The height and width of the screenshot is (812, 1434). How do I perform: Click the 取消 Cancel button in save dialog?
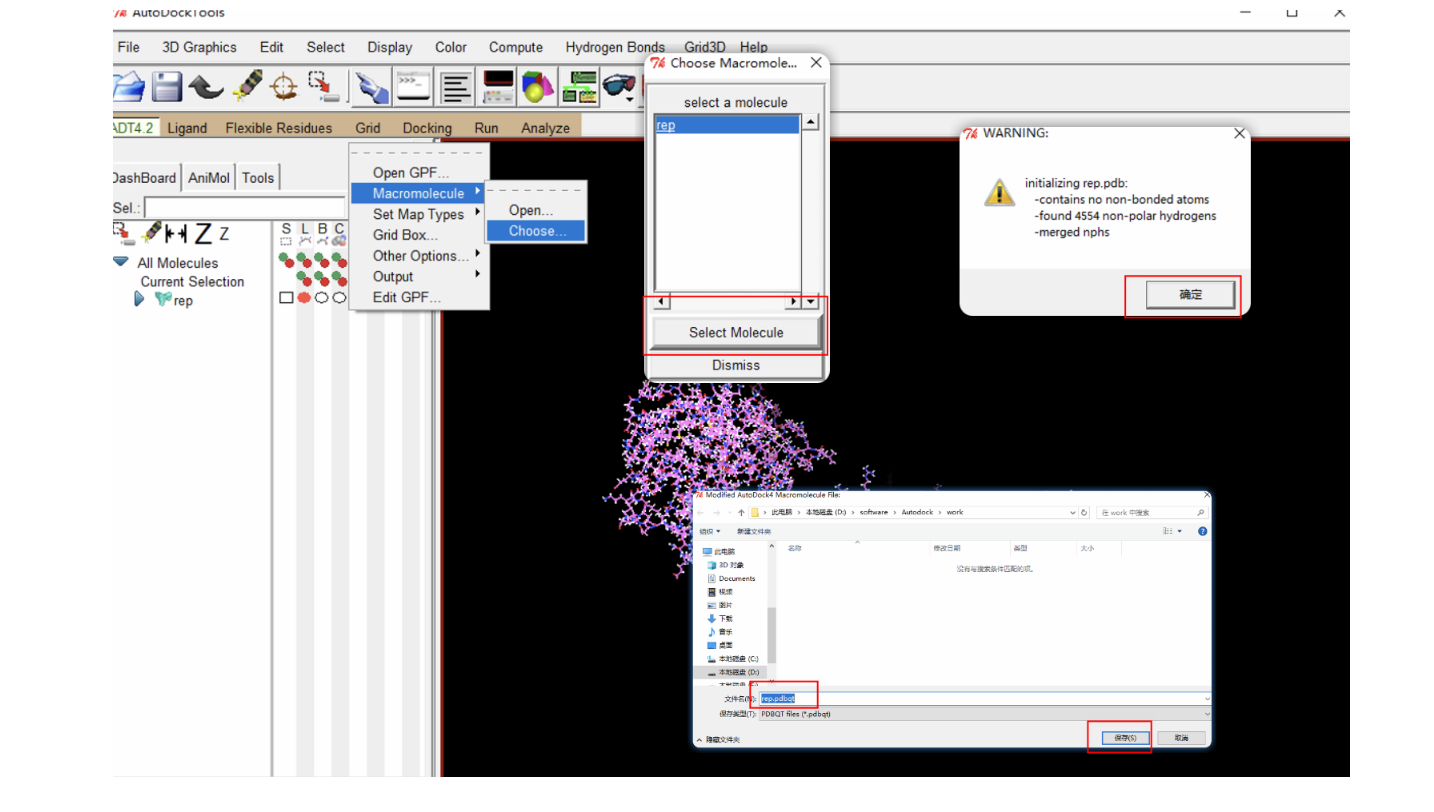click(x=1181, y=737)
